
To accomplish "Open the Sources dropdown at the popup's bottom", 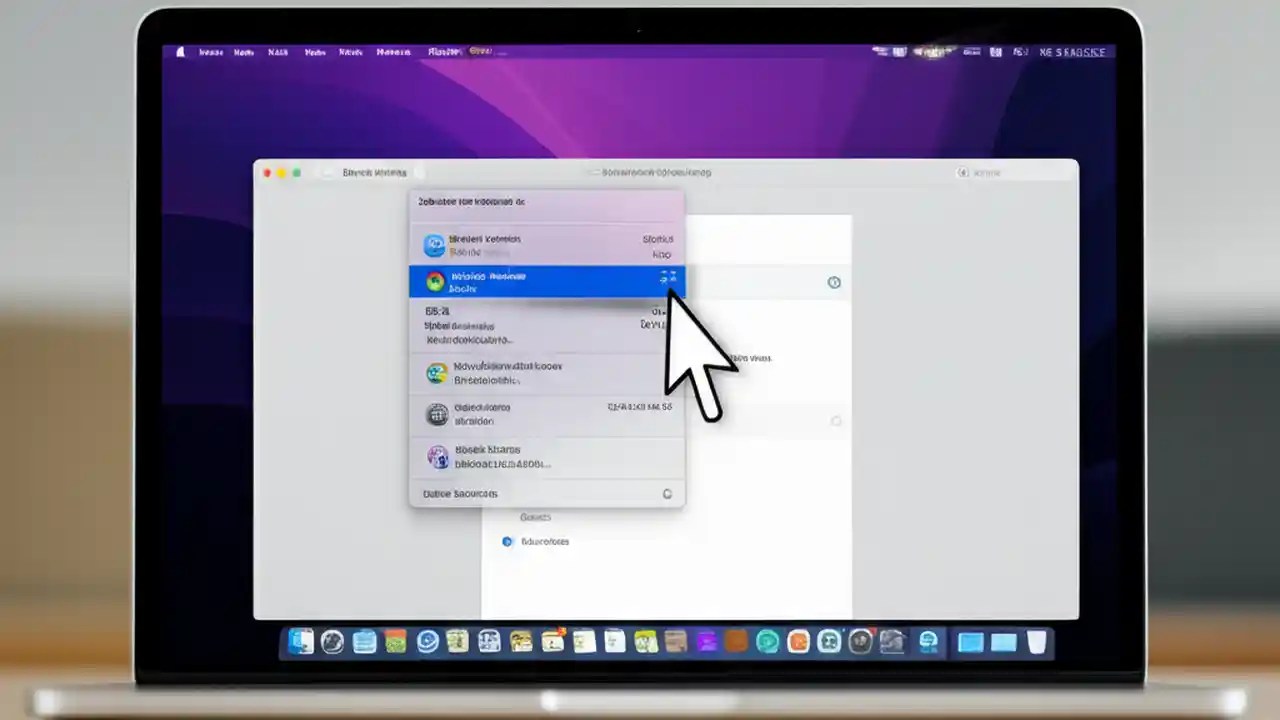I will tap(460, 493).
